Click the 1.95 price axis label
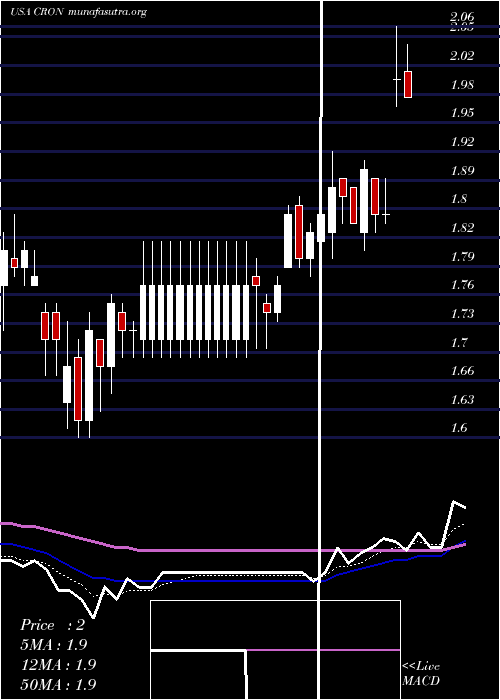500x700 pixels. [462, 113]
